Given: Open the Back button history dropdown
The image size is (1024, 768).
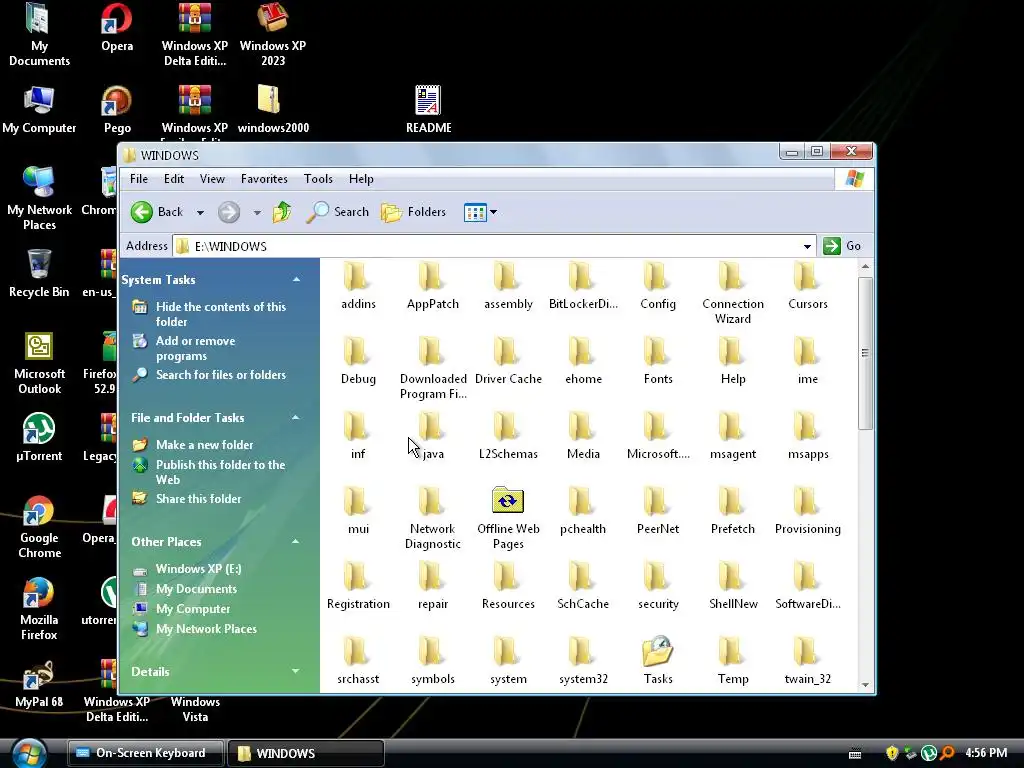Looking at the screenshot, I should pyautogui.click(x=200, y=212).
